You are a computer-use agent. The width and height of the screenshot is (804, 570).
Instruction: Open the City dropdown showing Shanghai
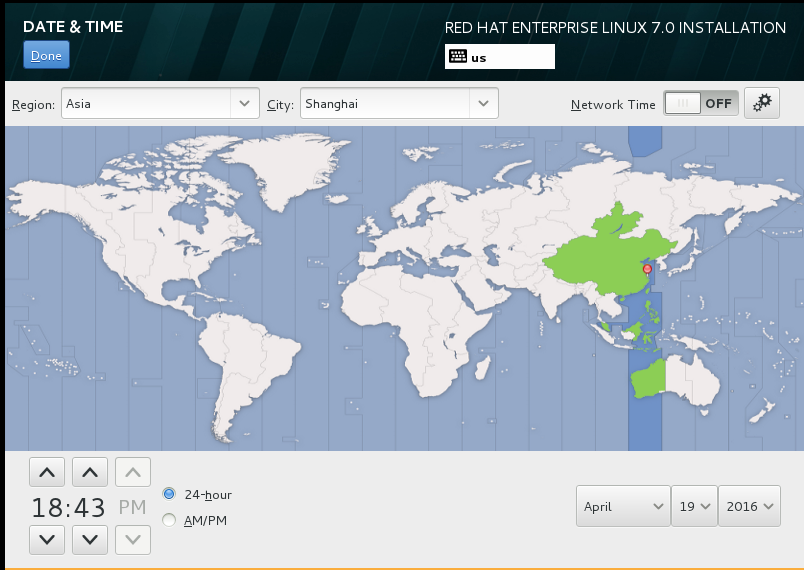399,103
